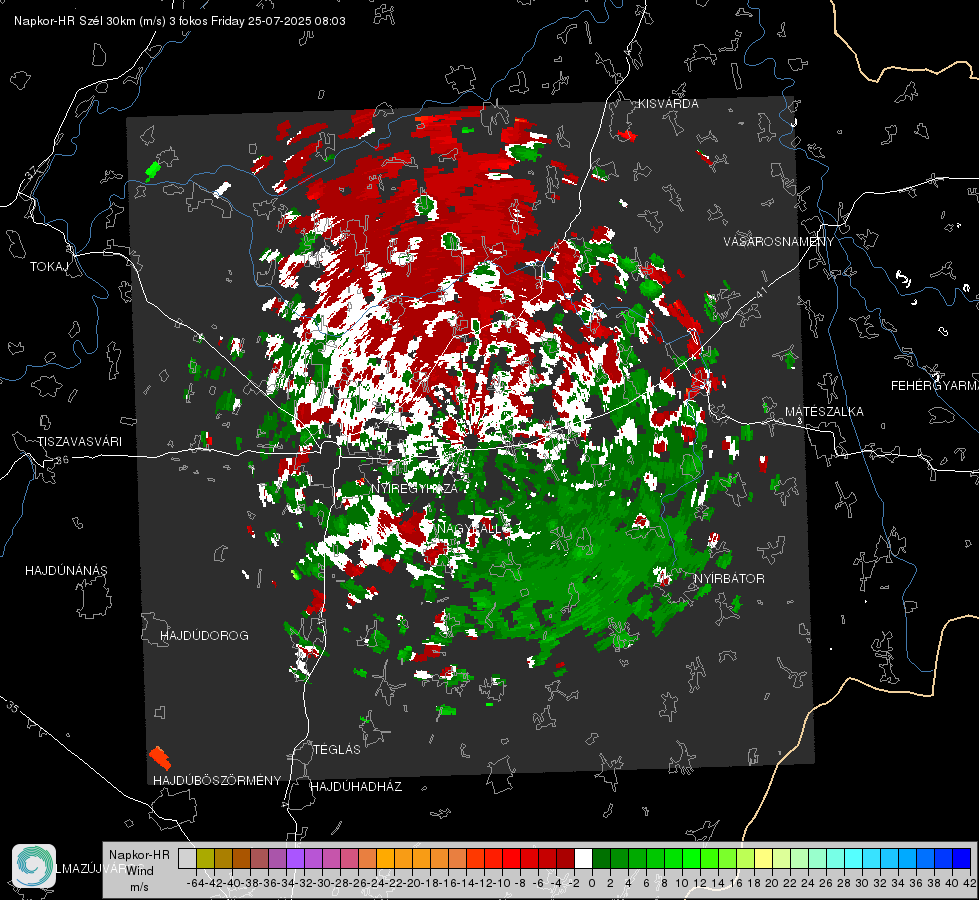Click the swirl logo icon at bottom left
The image size is (979, 900).
coord(34,866)
